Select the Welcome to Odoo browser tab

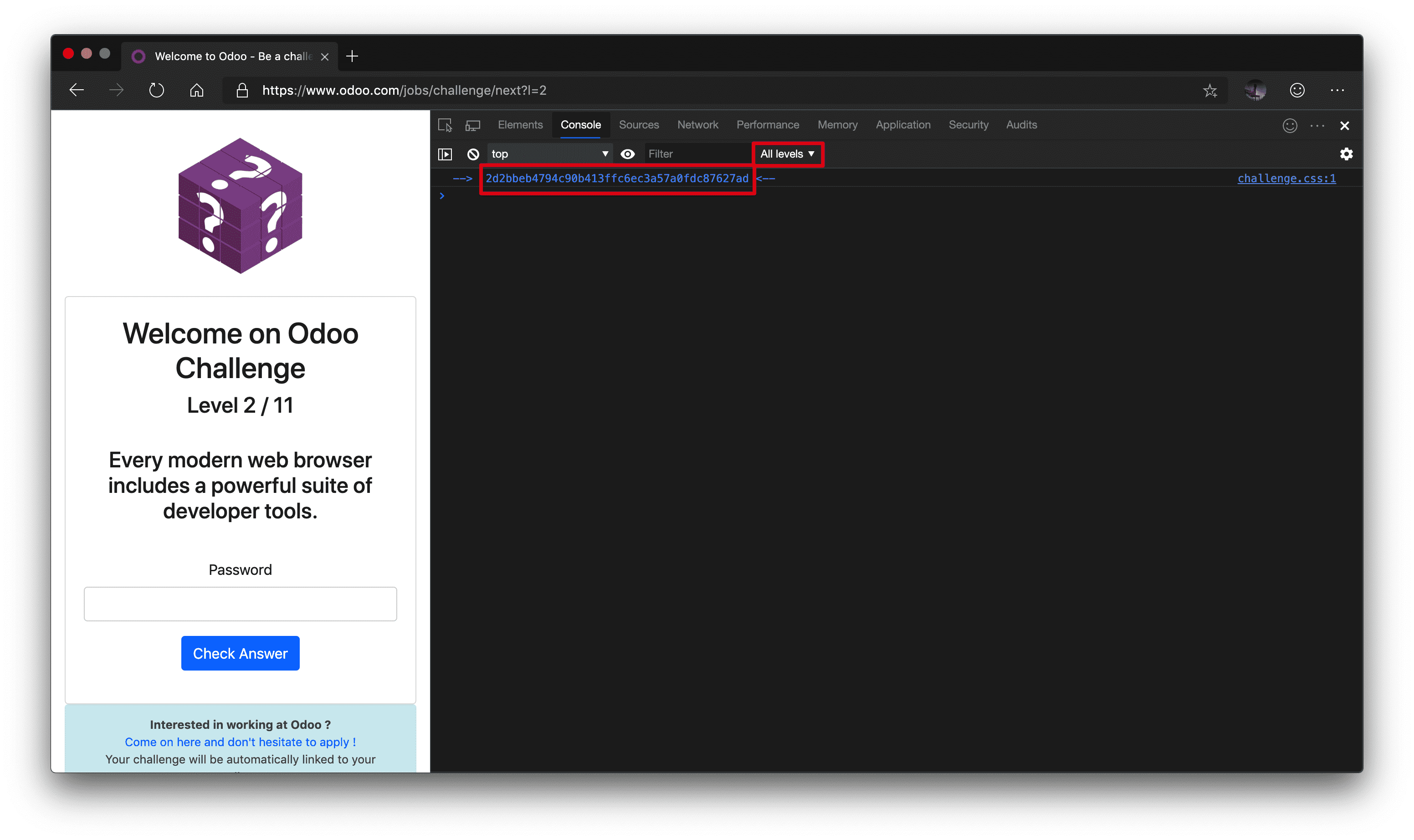tap(230, 56)
